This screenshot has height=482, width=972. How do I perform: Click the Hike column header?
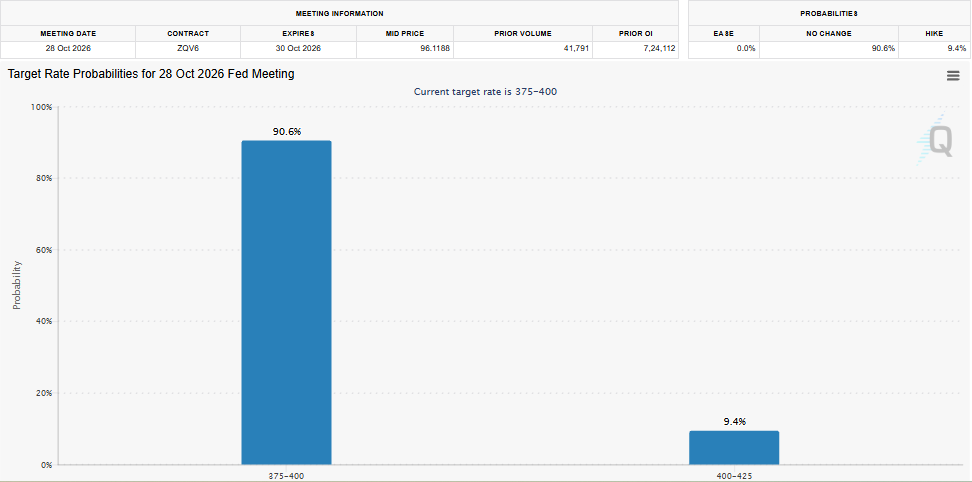934,33
